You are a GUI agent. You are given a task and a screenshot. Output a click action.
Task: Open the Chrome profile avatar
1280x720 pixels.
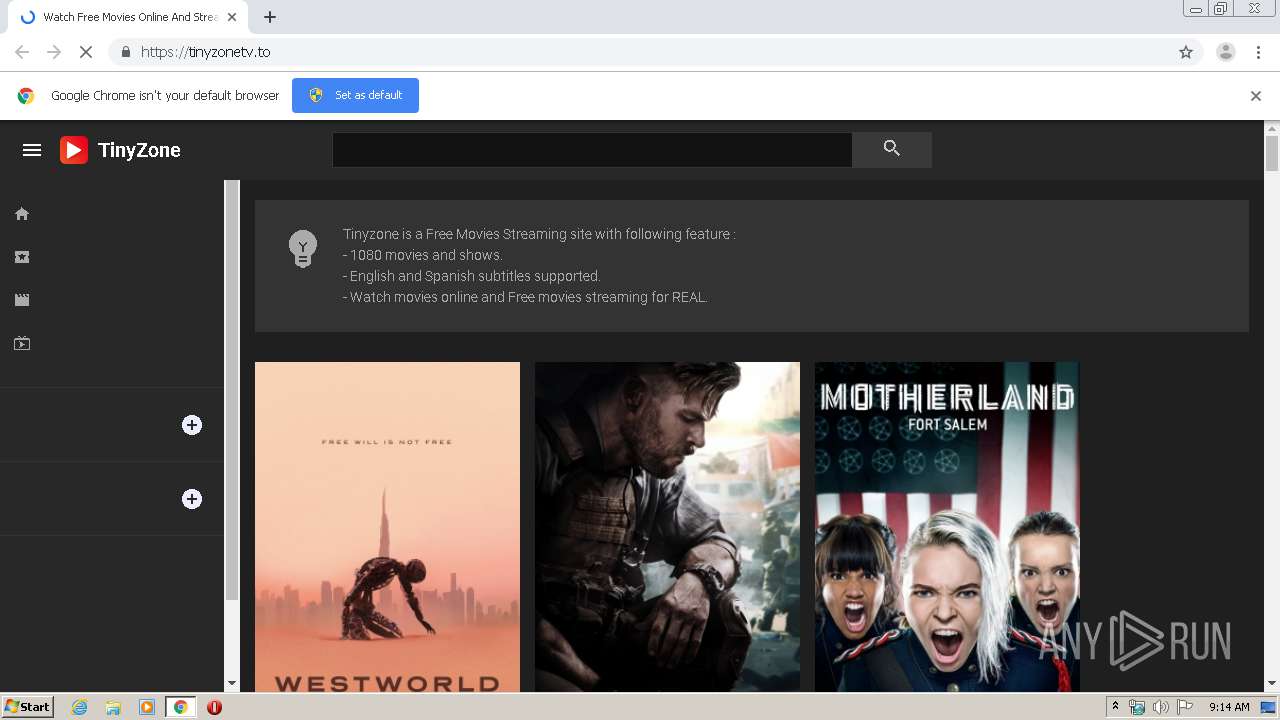(1226, 52)
